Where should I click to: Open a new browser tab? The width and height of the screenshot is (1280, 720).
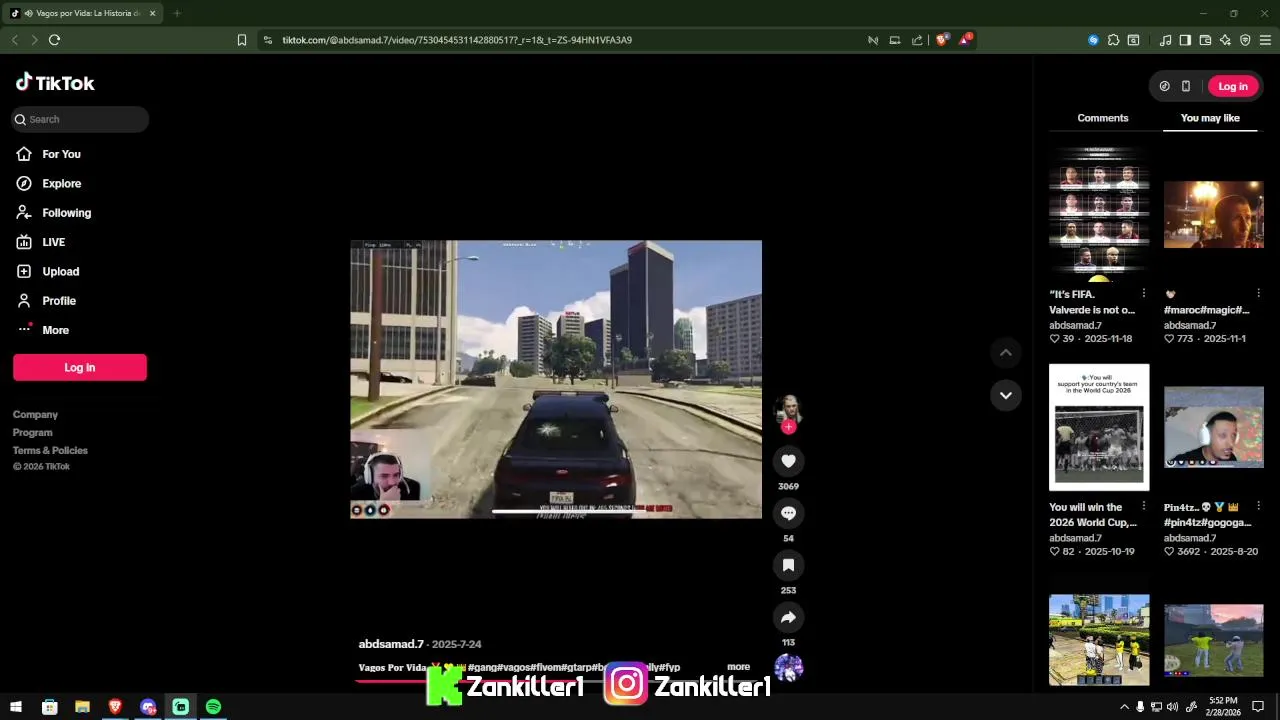(x=177, y=13)
